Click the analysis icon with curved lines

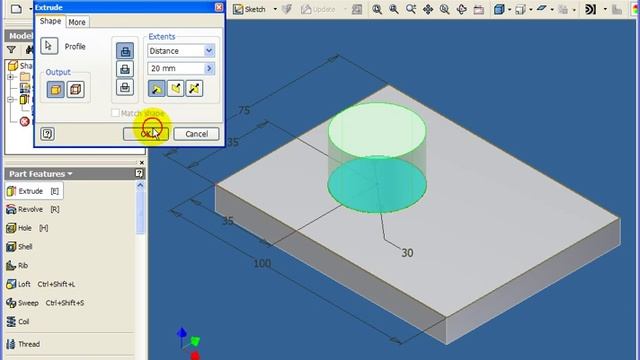[x=590, y=9]
